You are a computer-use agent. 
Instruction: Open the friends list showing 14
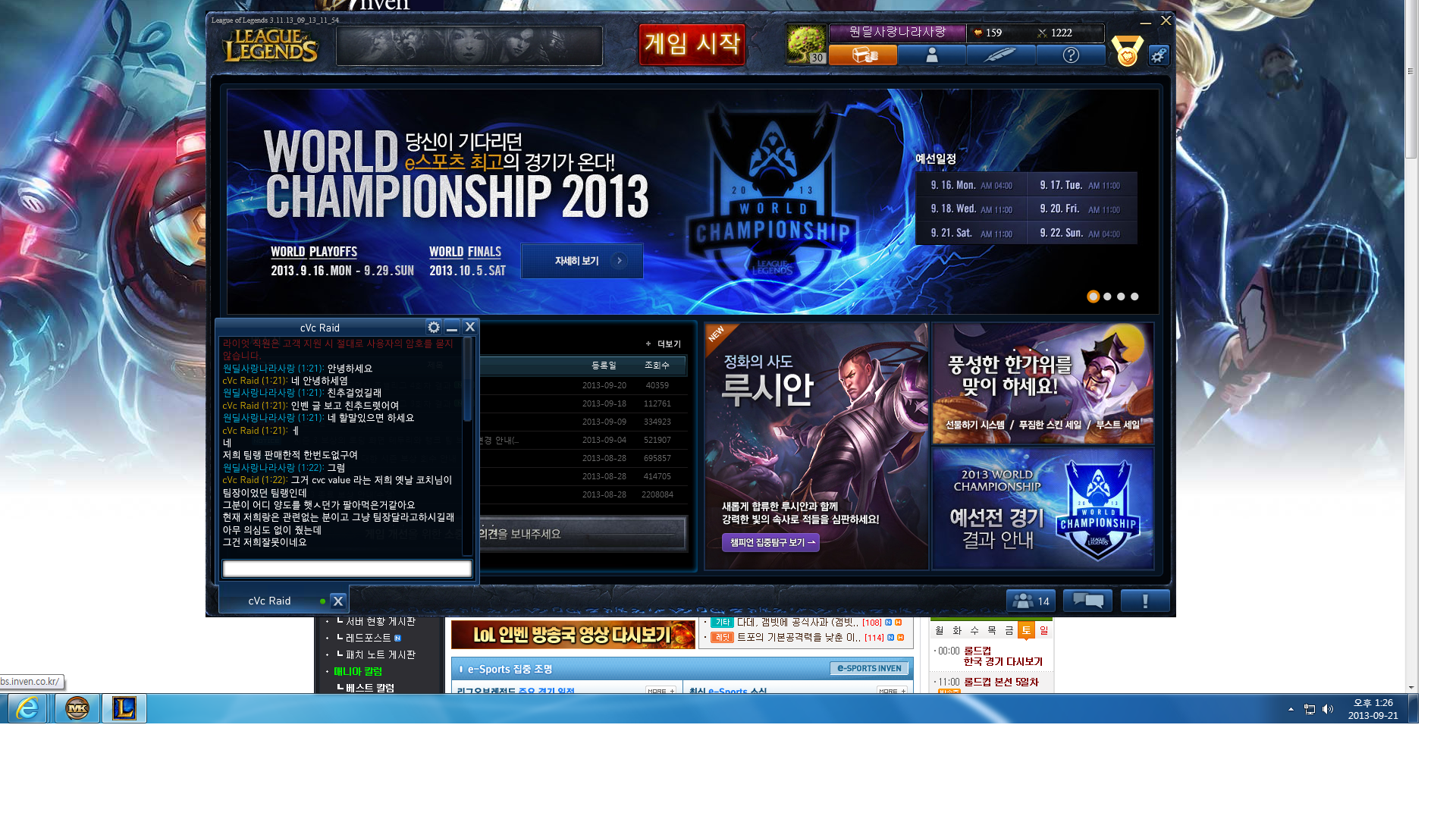coord(1031,601)
